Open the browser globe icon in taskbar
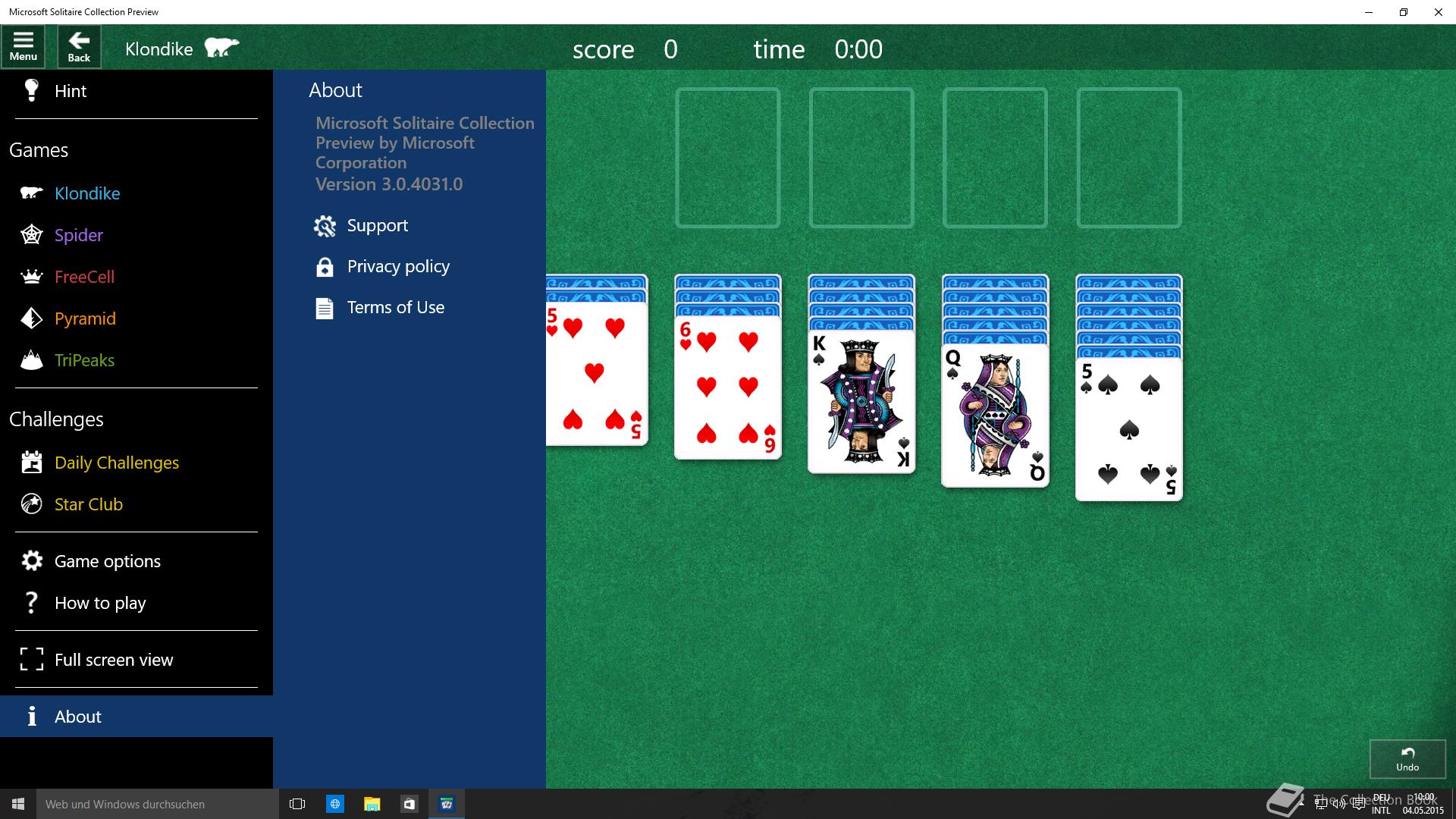This screenshot has height=819, width=1456. (x=334, y=804)
